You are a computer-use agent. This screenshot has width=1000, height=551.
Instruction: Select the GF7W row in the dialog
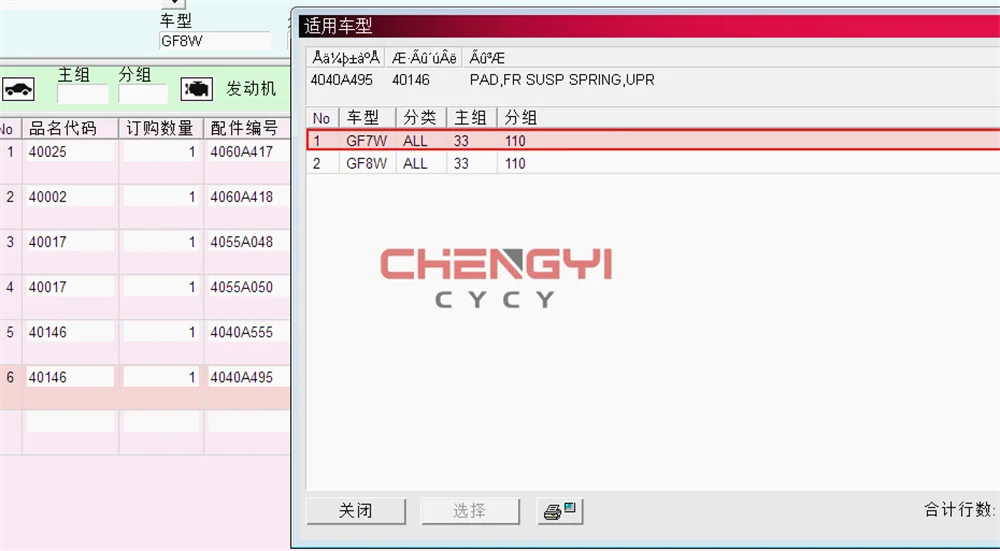pos(653,140)
